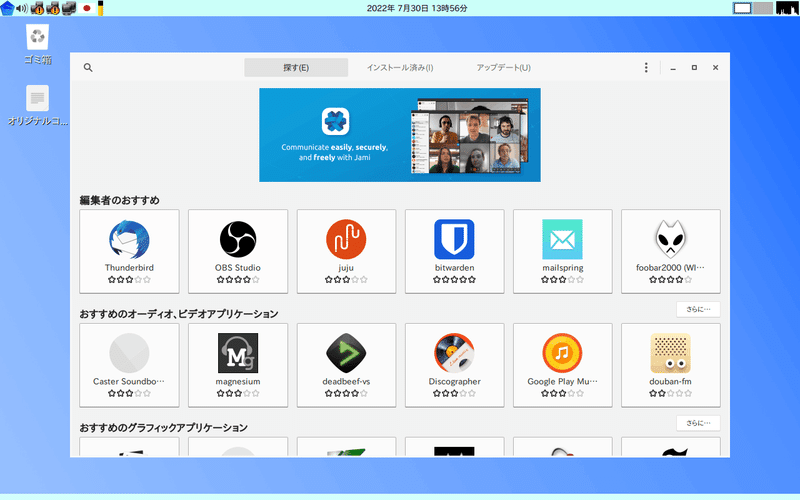Switch to the 探す(E) tab
Viewport: 800px width, 500px height.
[x=296, y=67]
